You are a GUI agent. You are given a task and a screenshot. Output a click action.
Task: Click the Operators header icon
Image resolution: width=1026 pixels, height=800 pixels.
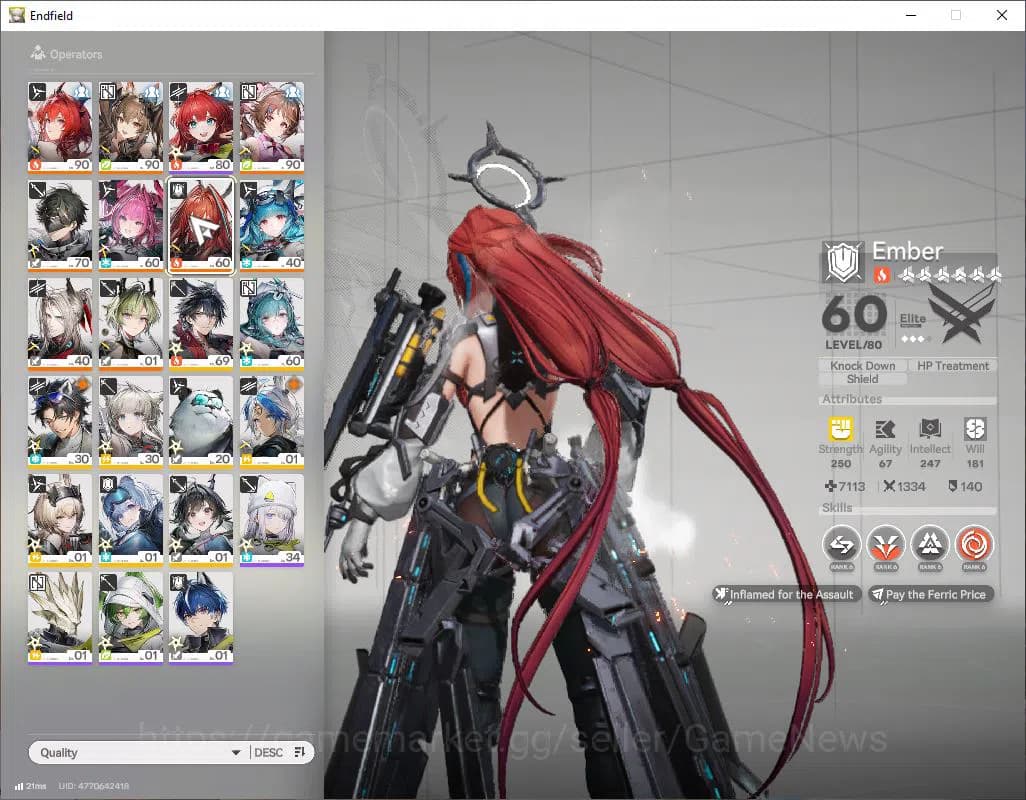tap(38, 53)
